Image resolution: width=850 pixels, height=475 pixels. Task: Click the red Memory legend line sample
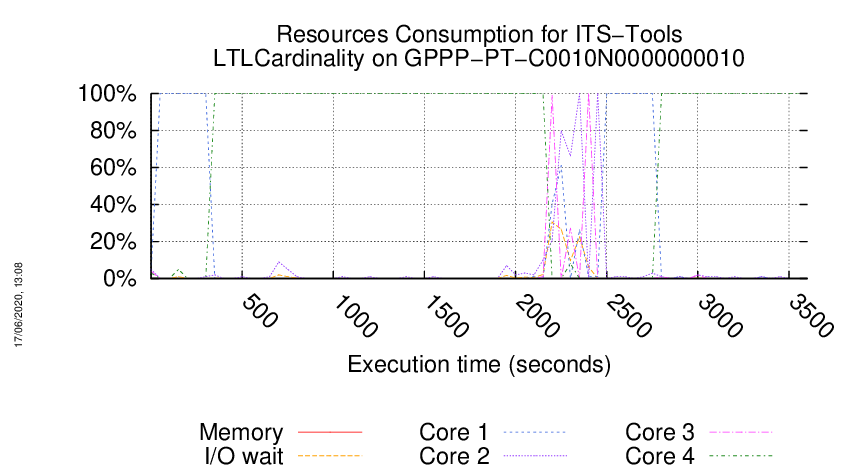(330, 432)
